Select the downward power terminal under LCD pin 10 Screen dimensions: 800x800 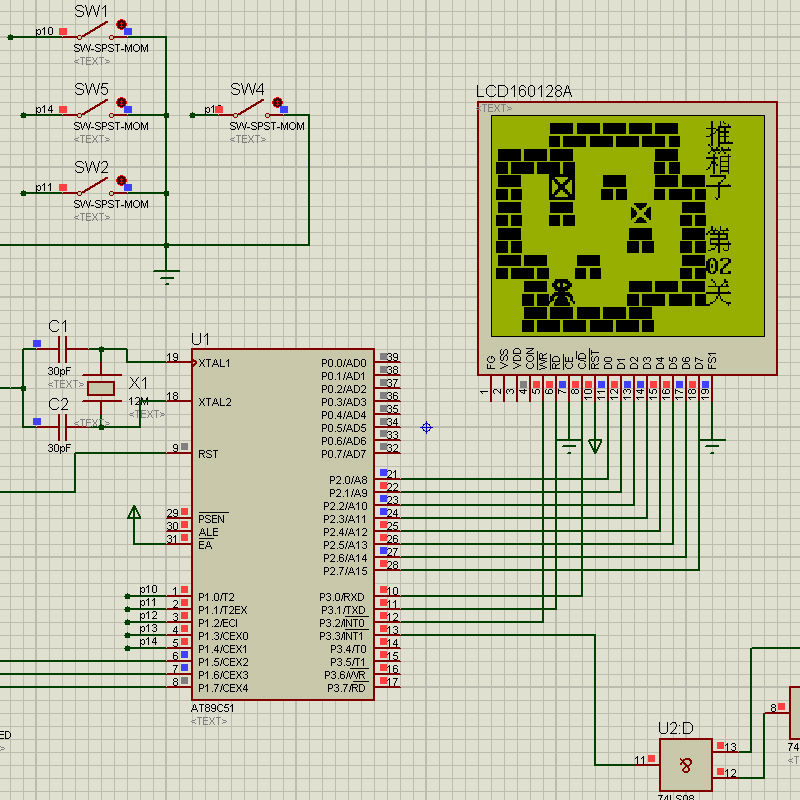click(595, 445)
